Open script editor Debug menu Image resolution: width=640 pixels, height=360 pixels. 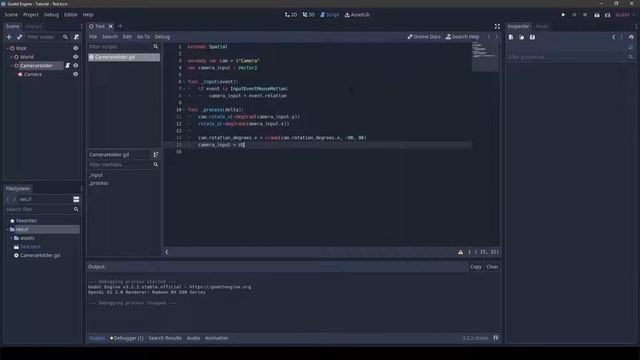tap(162, 37)
